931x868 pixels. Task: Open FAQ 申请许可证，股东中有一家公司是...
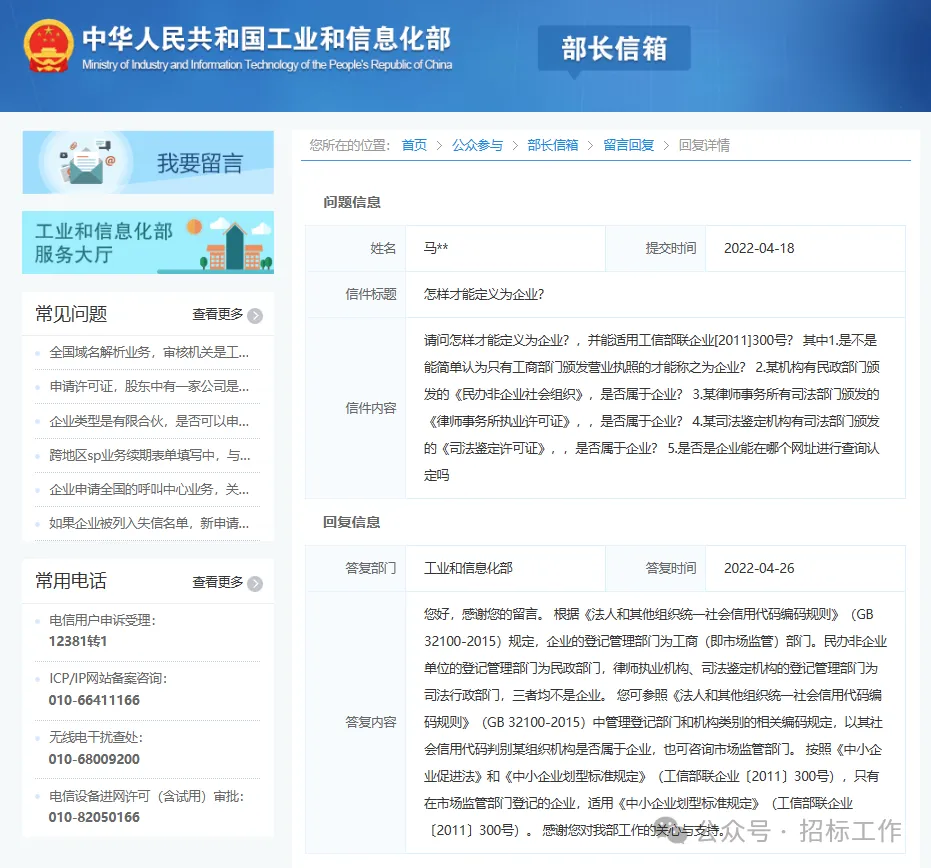[148, 387]
